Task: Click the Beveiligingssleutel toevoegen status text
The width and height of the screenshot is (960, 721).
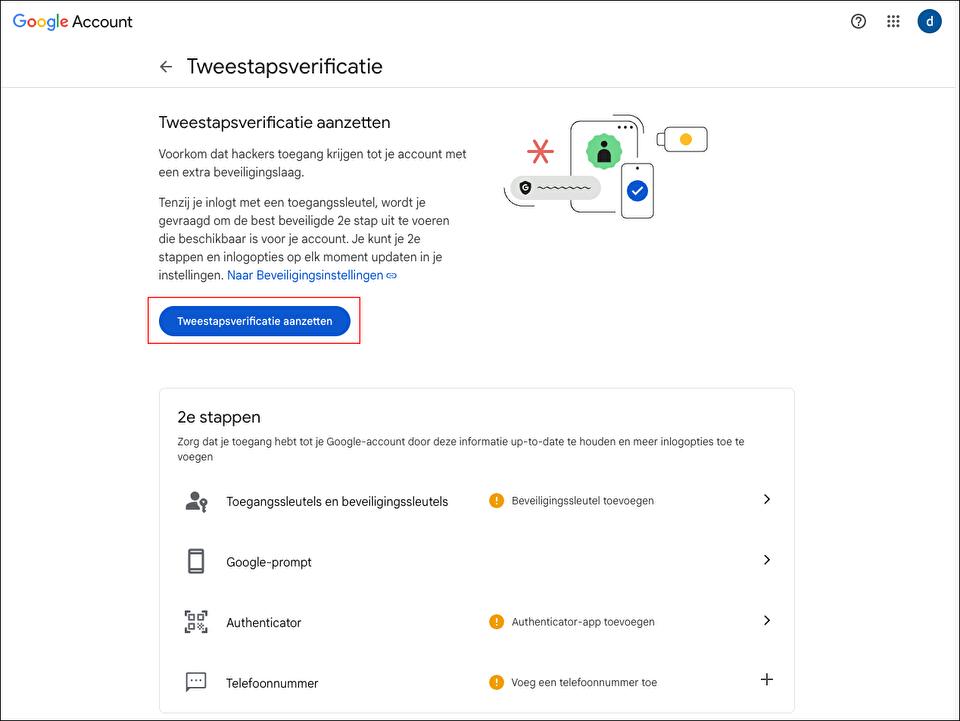Action: tap(582, 500)
